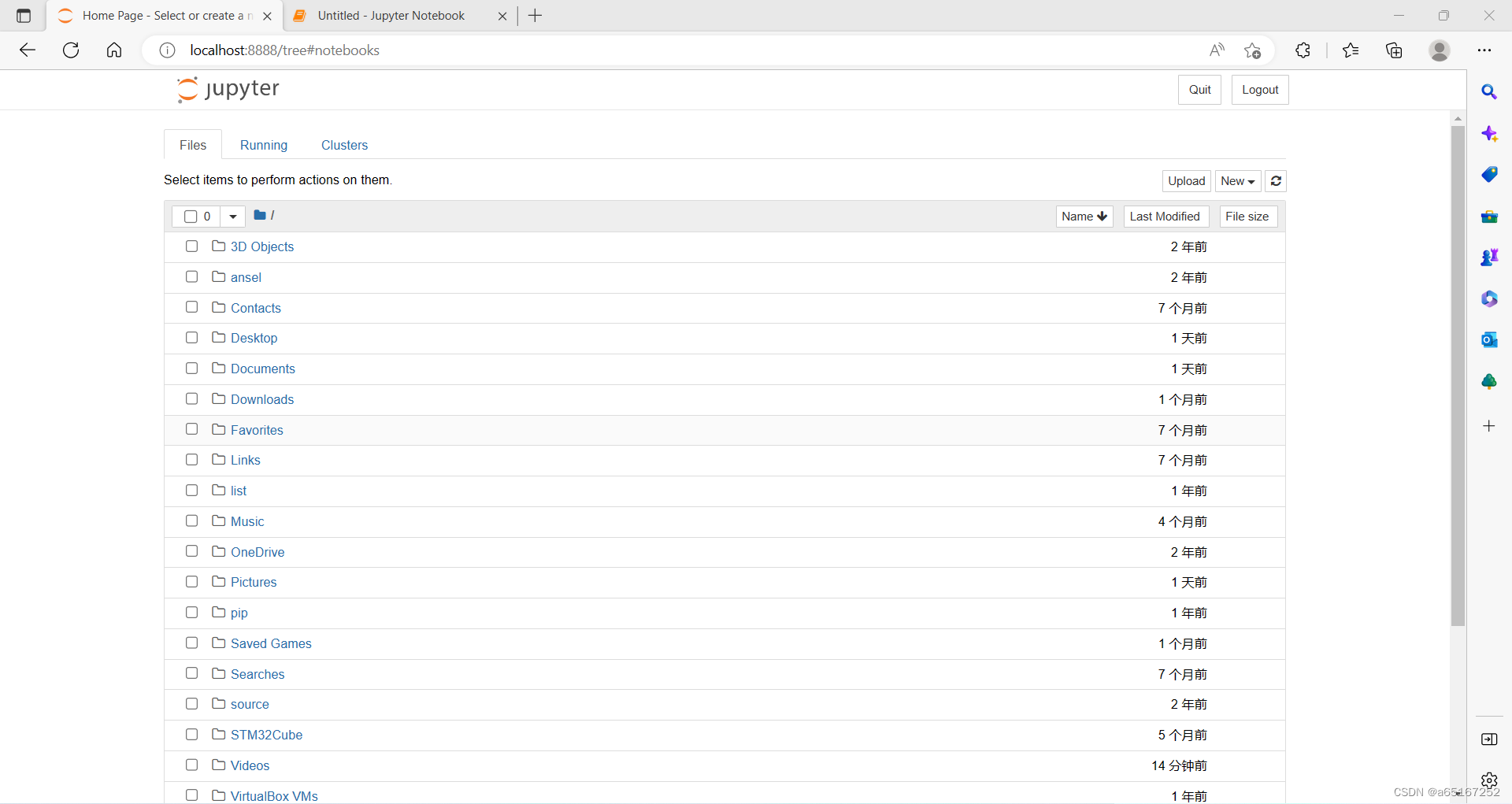Open the read aloud feature
This screenshot has width=1512, height=804.
coord(1217,50)
